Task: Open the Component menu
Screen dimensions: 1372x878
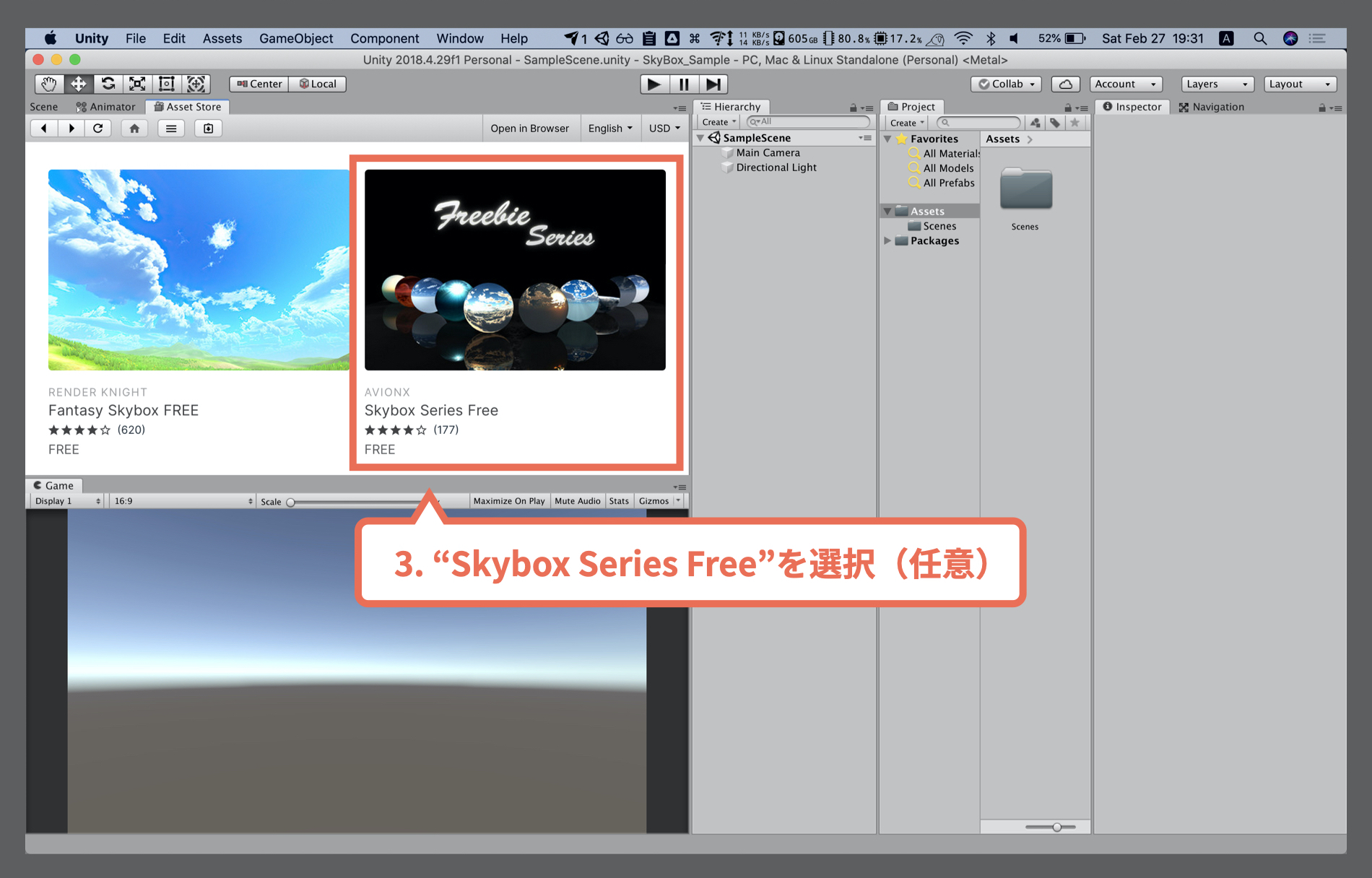Action: click(x=384, y=38)
